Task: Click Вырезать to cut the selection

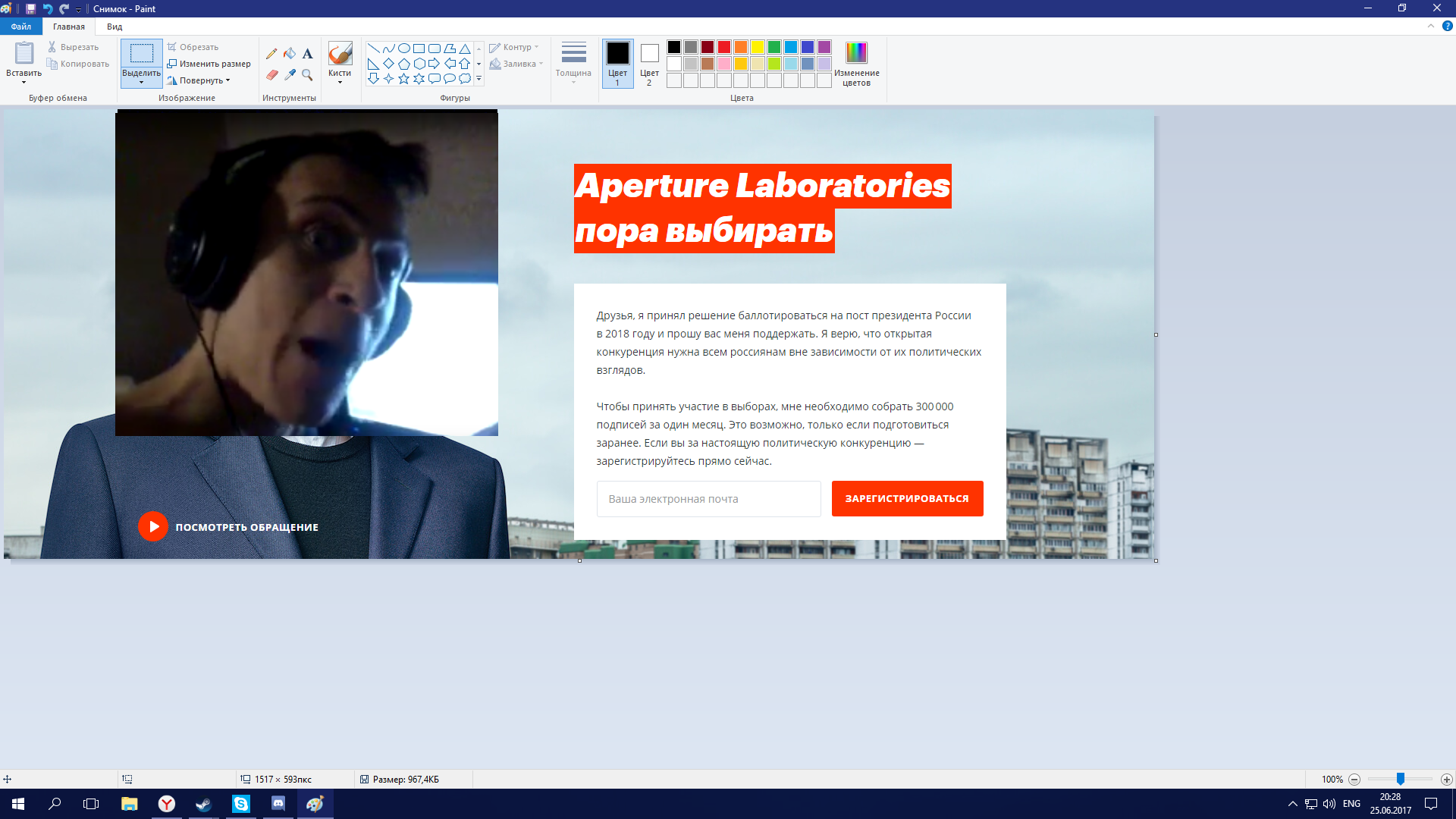Action: tap(73, 47)
